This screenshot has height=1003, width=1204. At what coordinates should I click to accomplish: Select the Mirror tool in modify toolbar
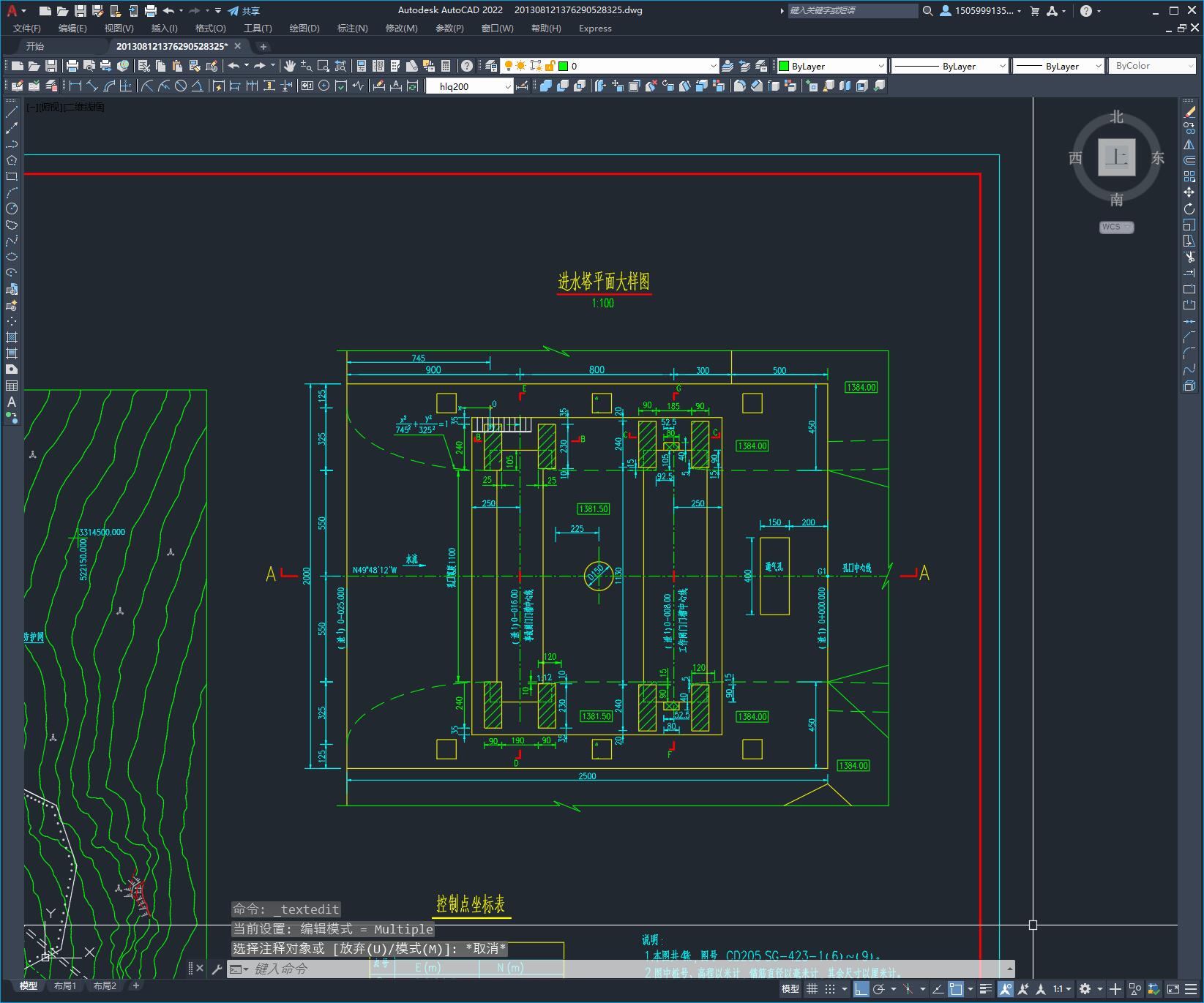[x=1189, y=144]
